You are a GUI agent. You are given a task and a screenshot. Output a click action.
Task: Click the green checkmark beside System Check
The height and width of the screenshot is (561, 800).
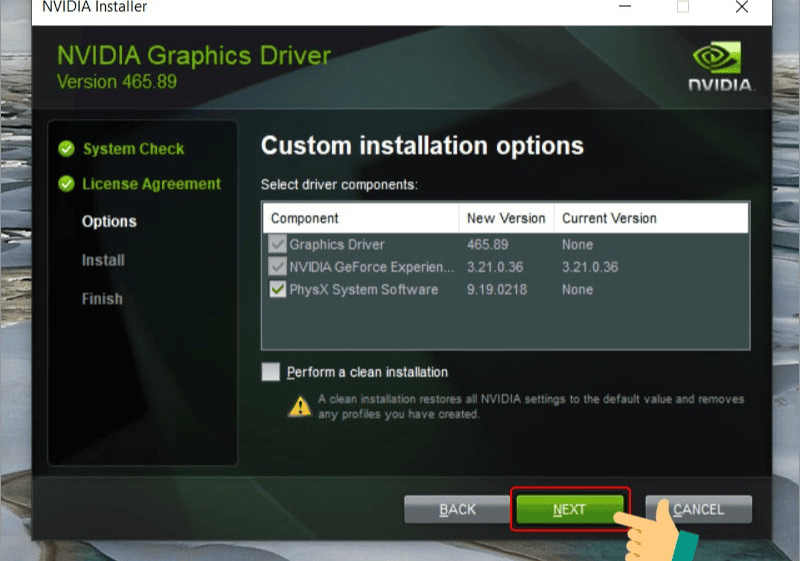coord(66,149)
